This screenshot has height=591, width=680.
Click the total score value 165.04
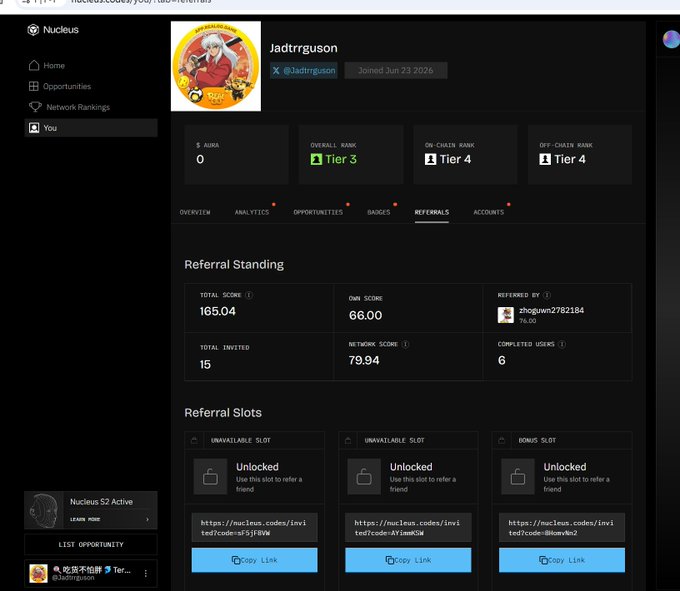pos(218,311)
